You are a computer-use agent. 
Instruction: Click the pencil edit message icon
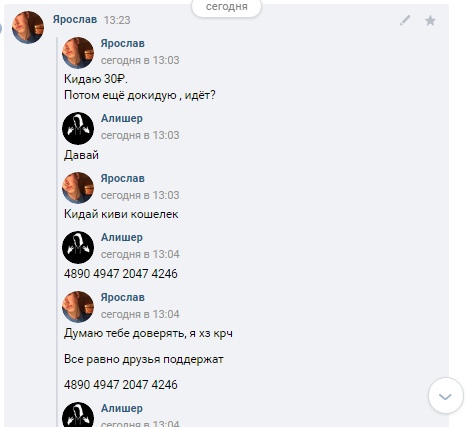coord(405,20)
